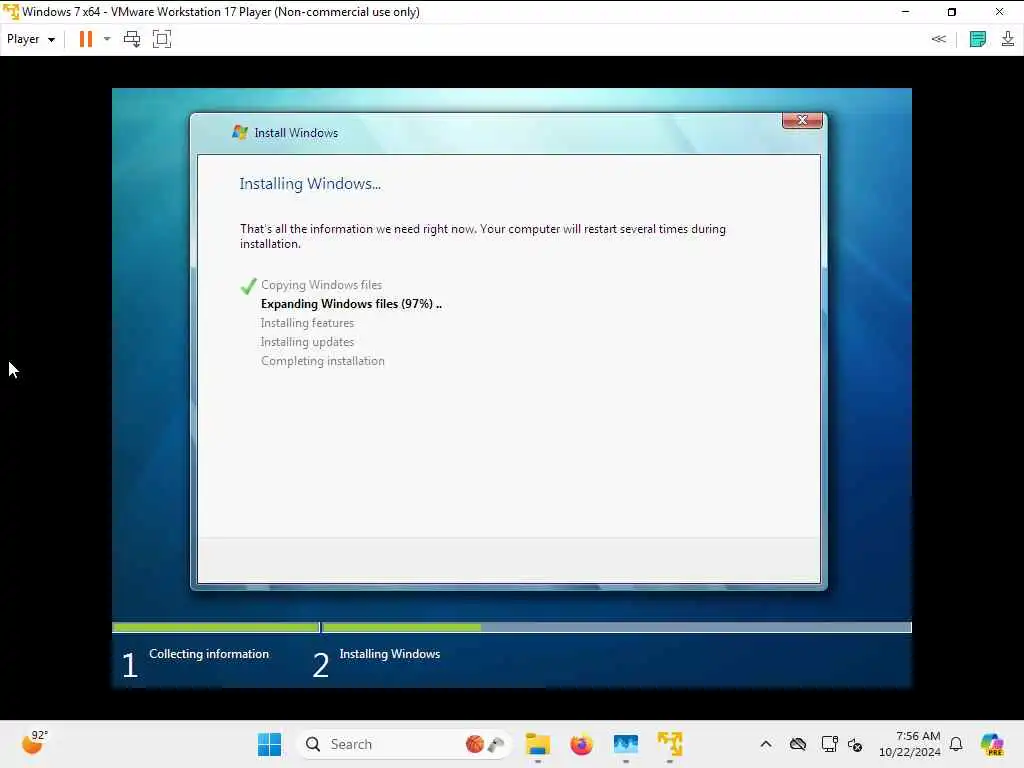This screenshot has width=1024, height=768.
Task: Click the VMware window title icon
Action: [x=11, y=12]
